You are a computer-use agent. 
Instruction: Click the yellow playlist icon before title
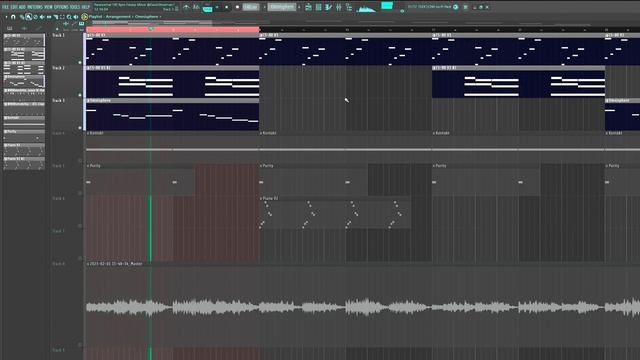tap(84, 17)
